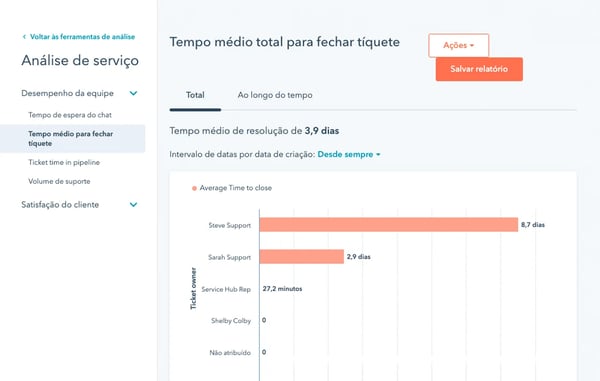Screen dimensions: 600x381
Task: Click the '27,2 minutos' value label
Action: click(x=282, y=289)
